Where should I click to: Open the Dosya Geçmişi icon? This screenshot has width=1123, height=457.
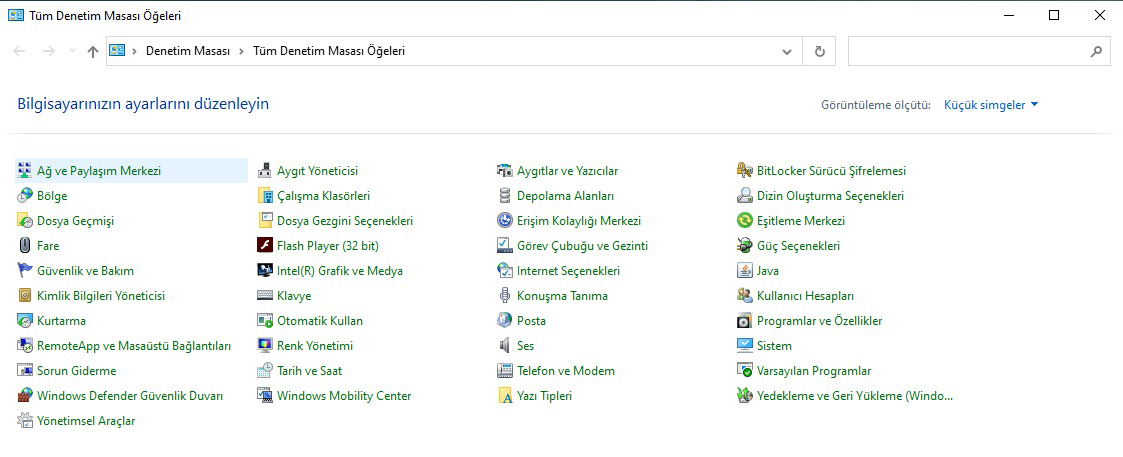point(25,221)
